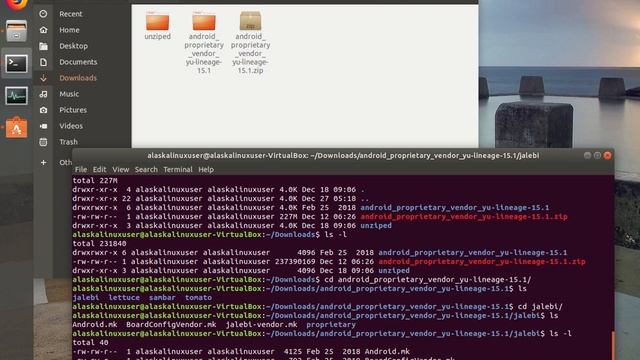This screenshot has height=360, width=640.
Task: Click 'proprietary' directory in terminal output
Action: pos(331,324)
